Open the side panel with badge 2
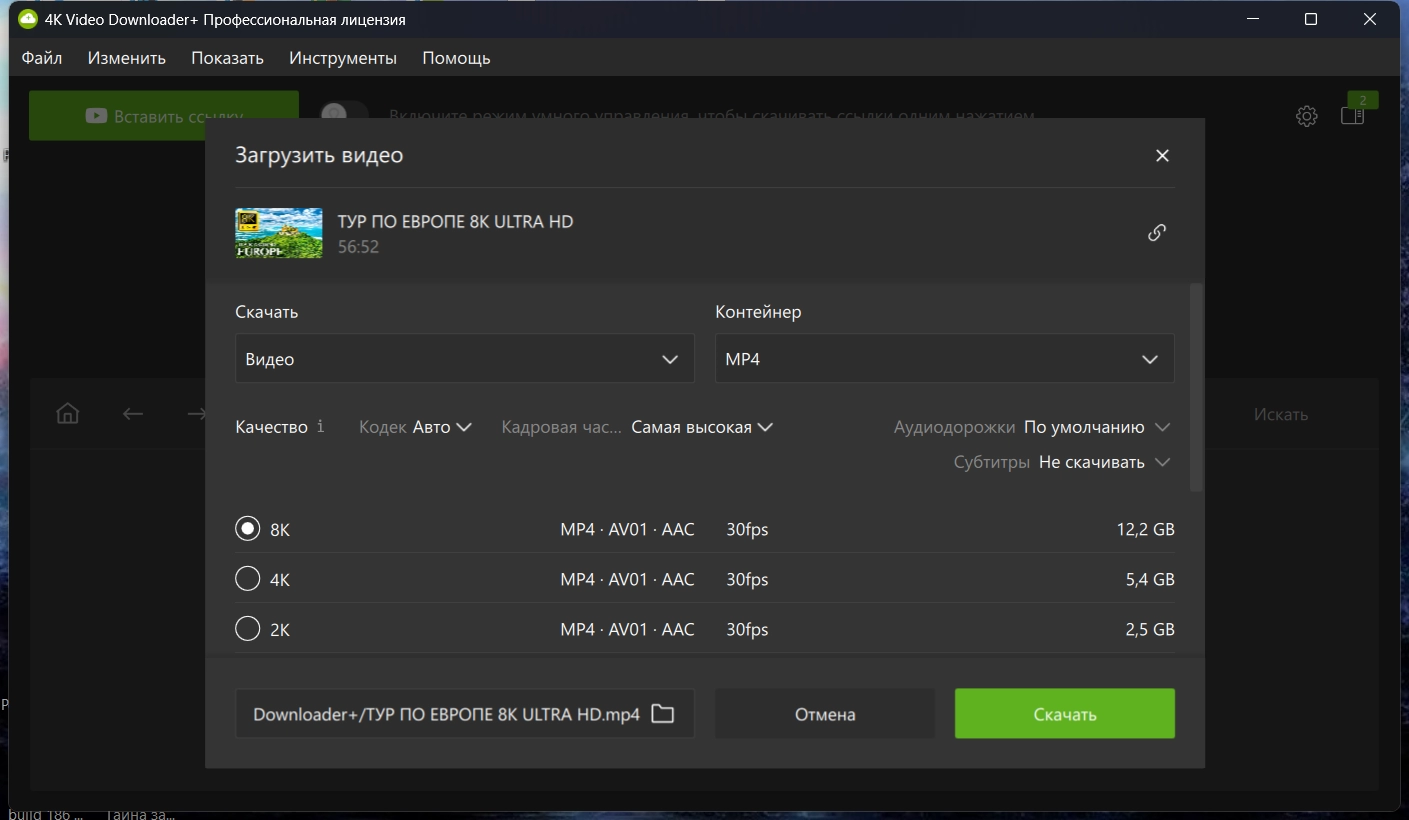 tap(1352, 116)
